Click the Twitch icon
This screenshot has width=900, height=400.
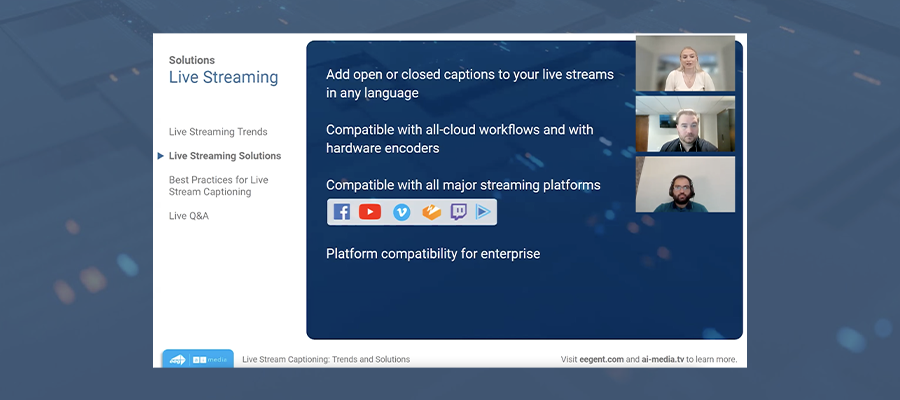pyautogui.click(x=459, y=212)
